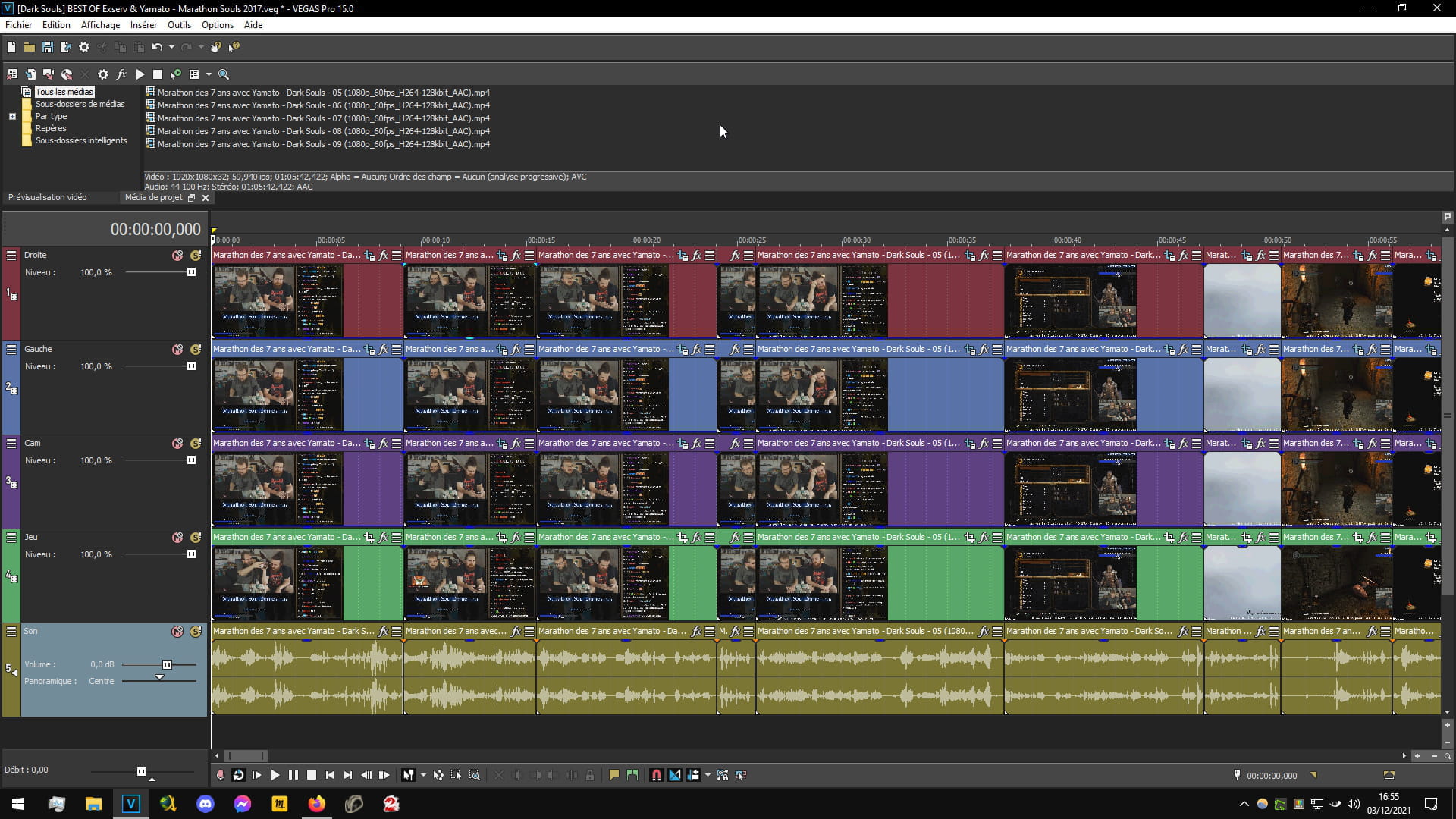The image size is (1456, 819).
Task: Click the Undo arrow icon
Action: [x=156, y=47]
